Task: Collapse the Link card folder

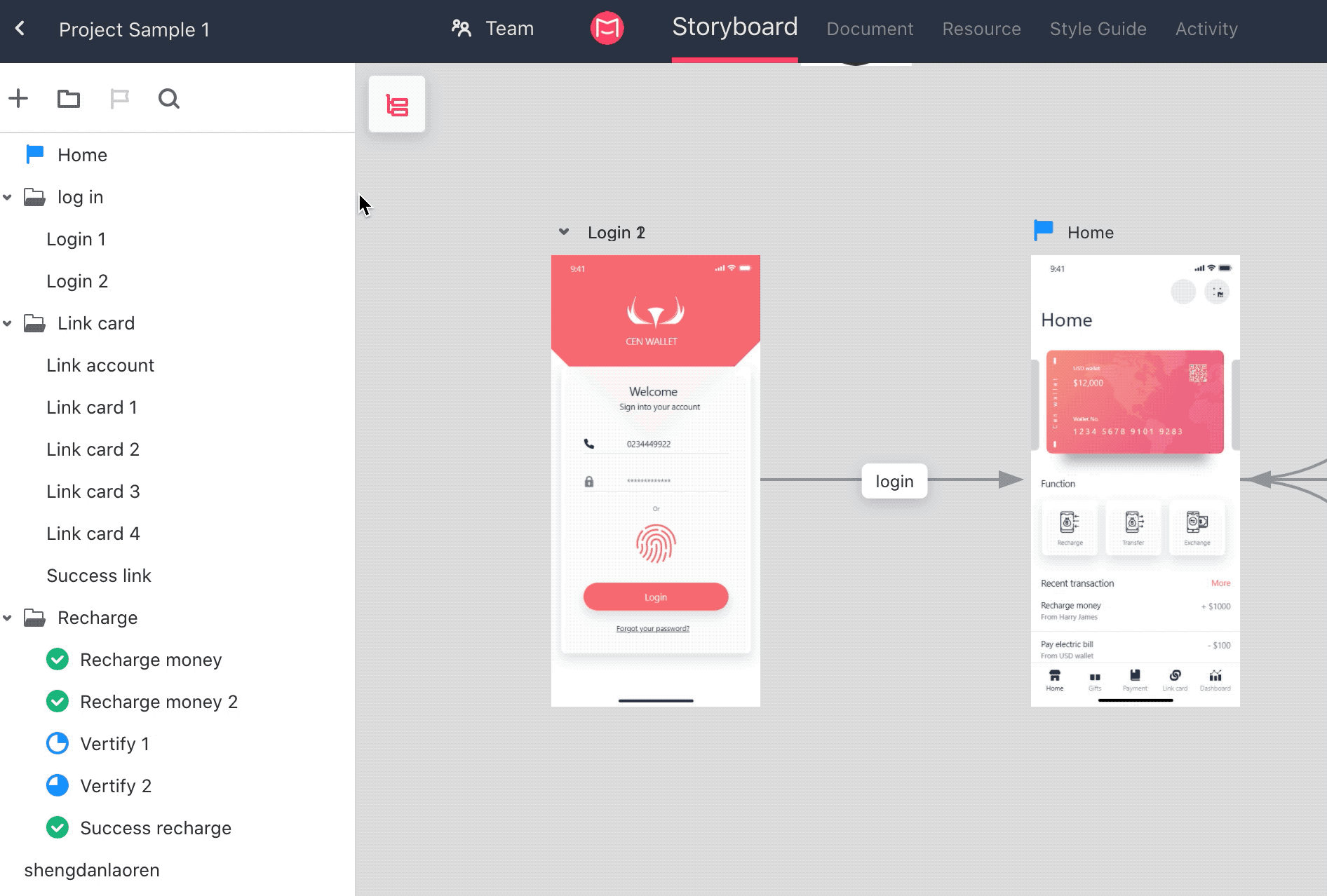Action: pos(8,324)
